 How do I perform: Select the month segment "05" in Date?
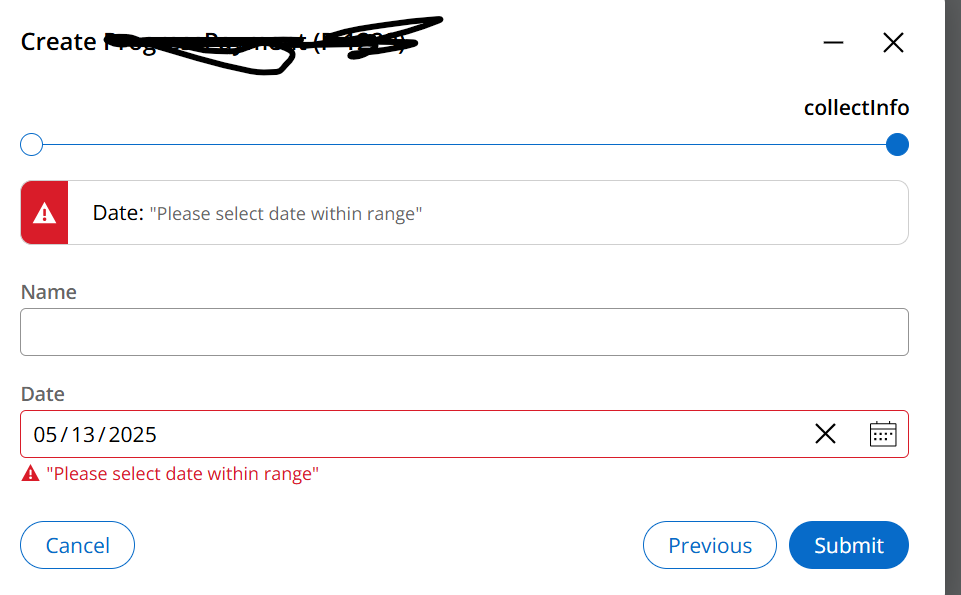46,435
